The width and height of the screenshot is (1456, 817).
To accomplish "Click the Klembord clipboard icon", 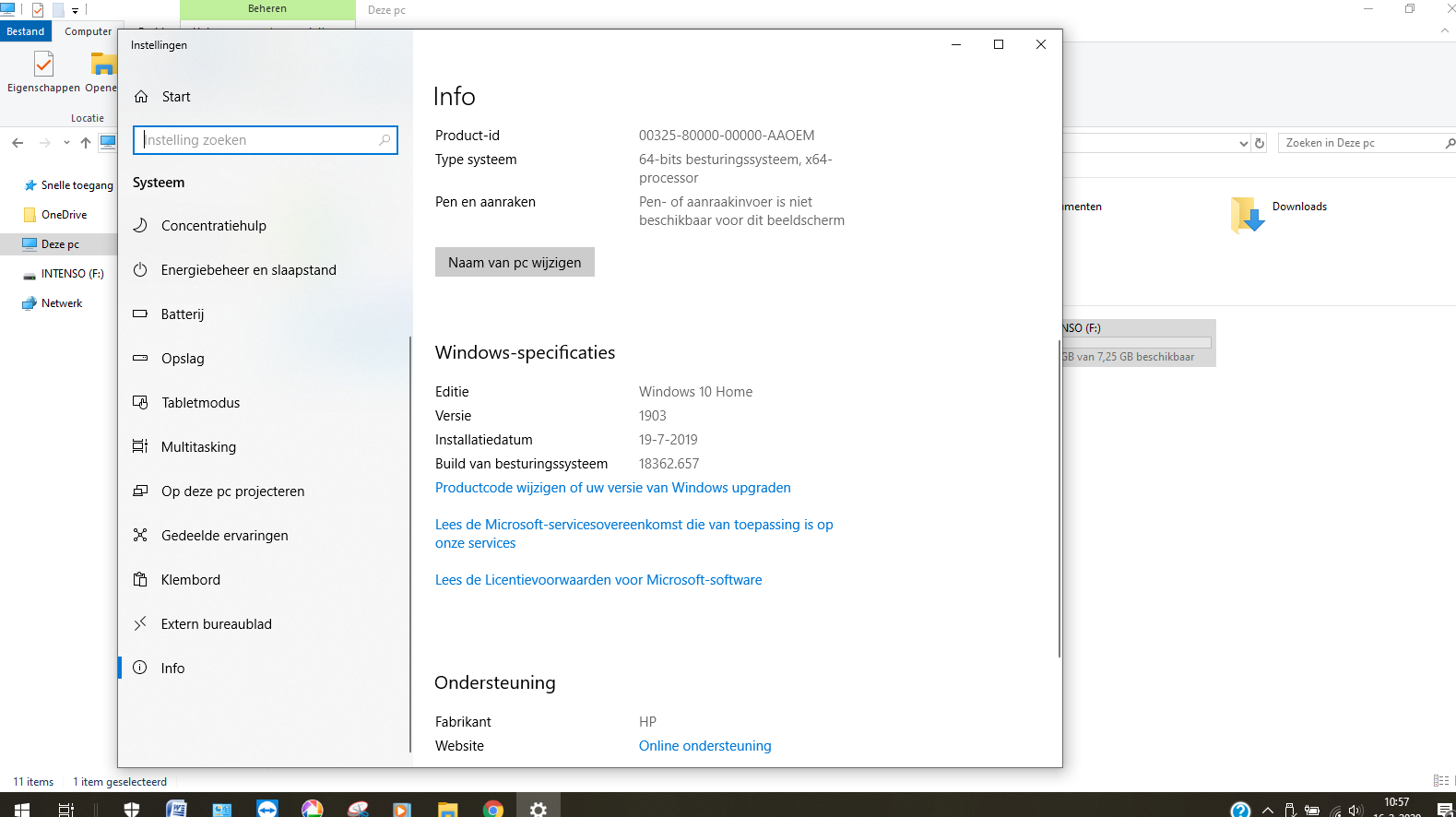I will pos(140,579).
